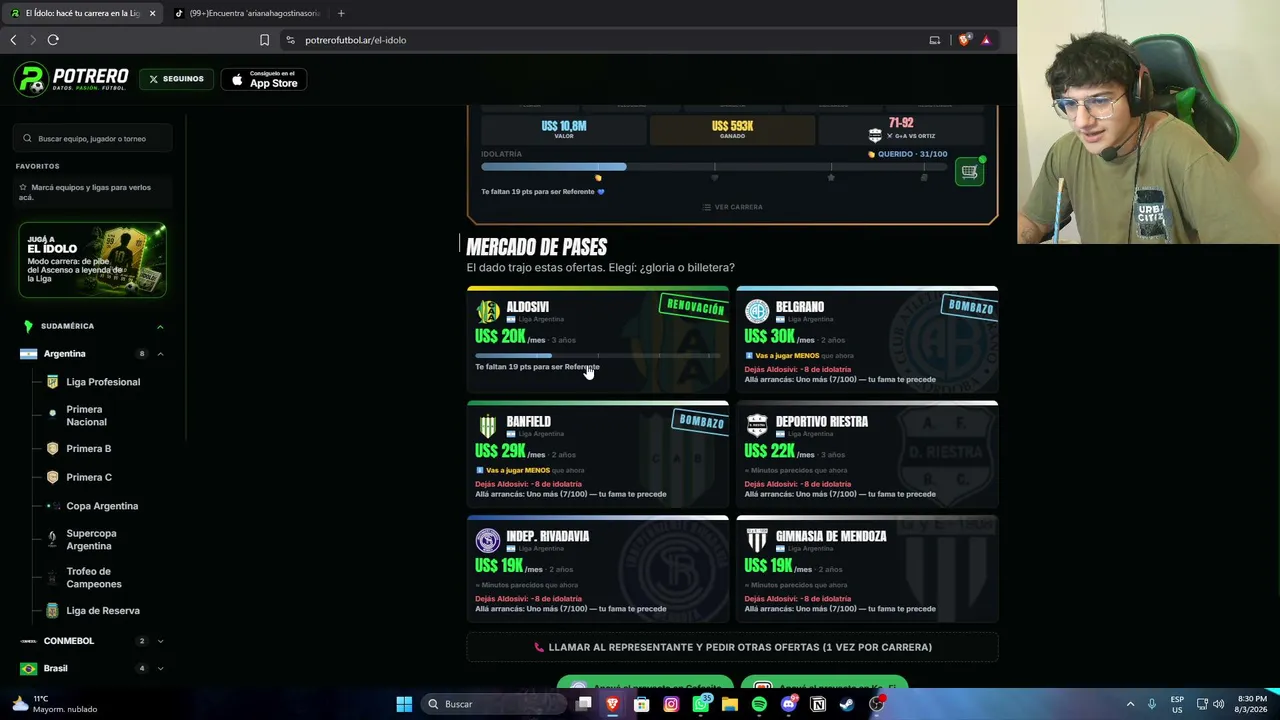Open the Microsoft Store taskbar icon

[642, 704]
